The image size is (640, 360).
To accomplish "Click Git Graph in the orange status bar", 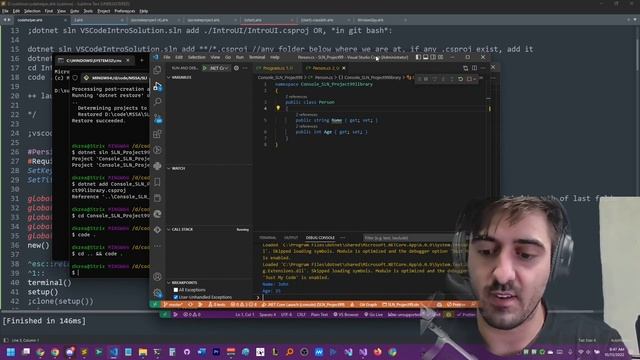I will (368, 304).
